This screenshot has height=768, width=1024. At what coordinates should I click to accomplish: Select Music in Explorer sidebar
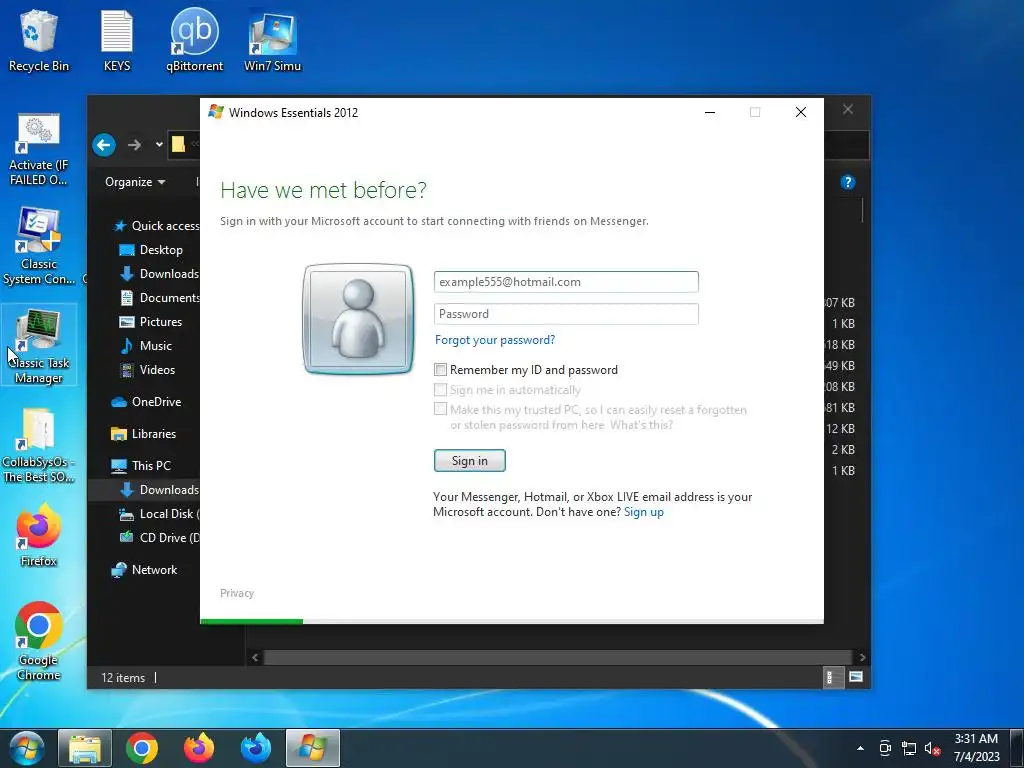(146, 346)
